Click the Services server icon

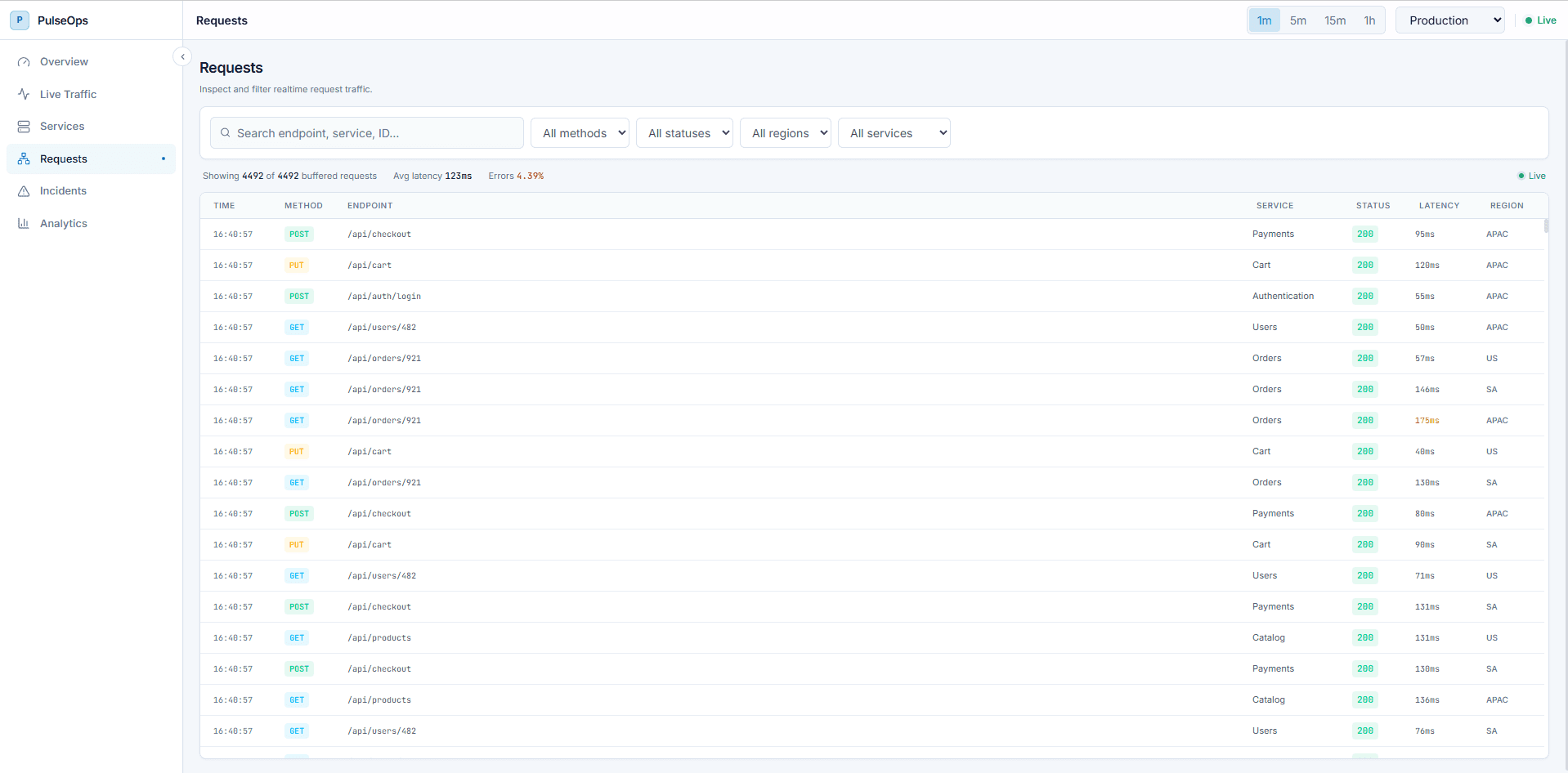pos(24,127)
